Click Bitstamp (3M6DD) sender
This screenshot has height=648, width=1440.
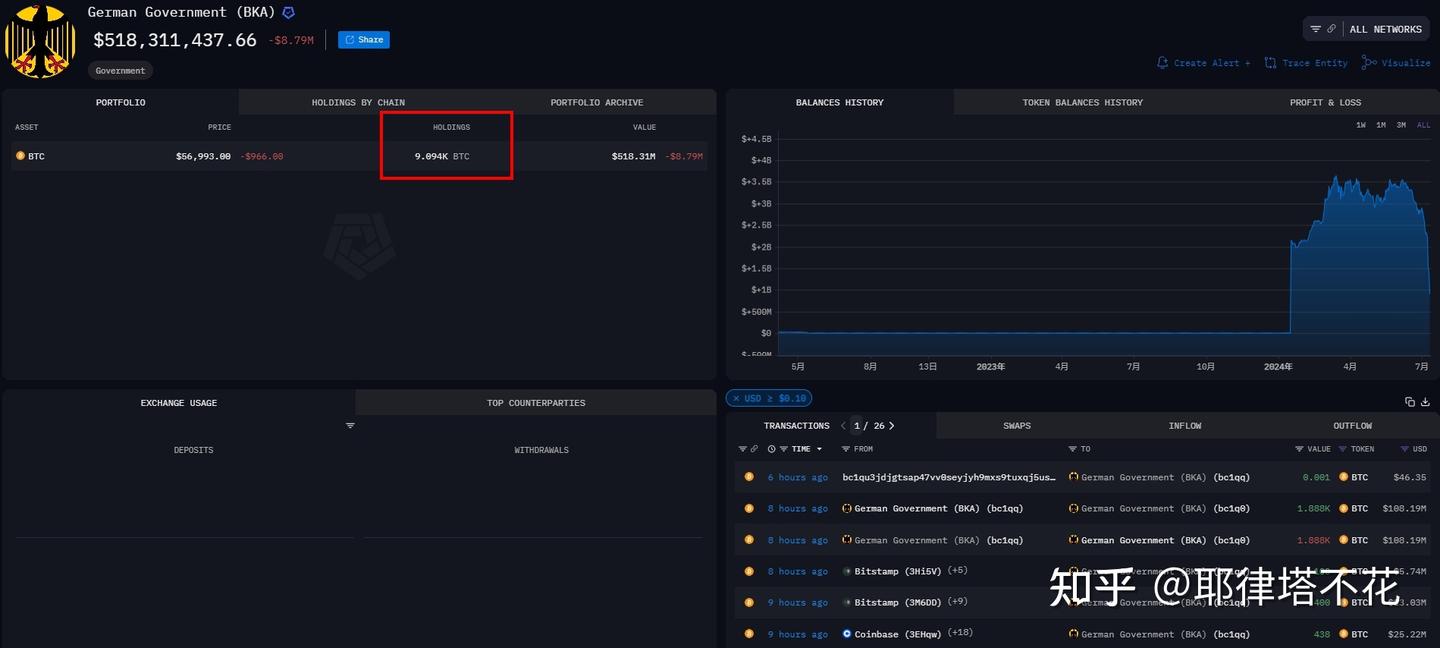click(898, 602)
